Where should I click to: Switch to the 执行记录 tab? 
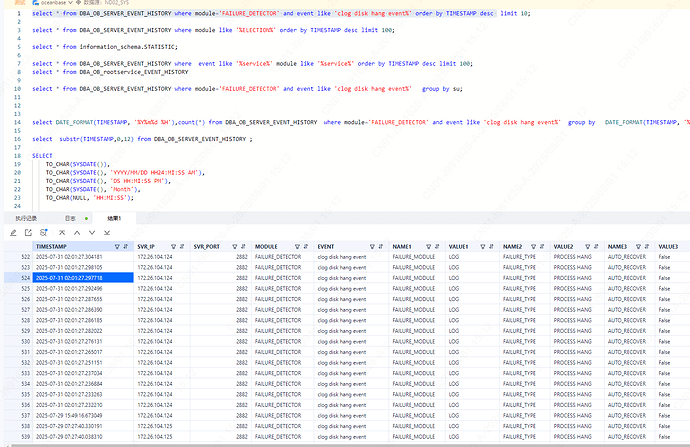point(26,218)
